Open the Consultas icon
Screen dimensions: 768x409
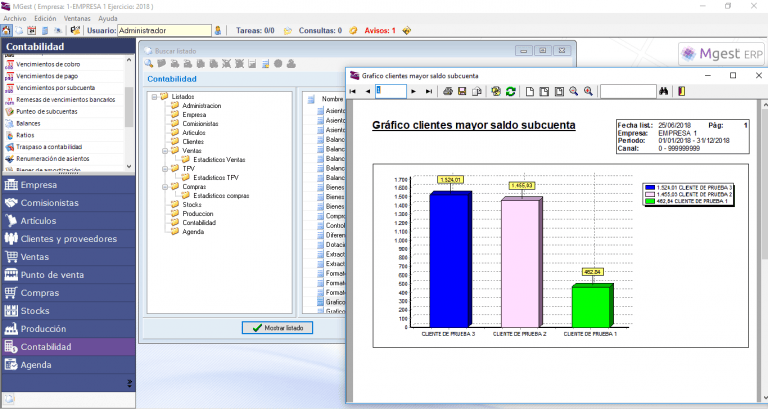(353, 30)
